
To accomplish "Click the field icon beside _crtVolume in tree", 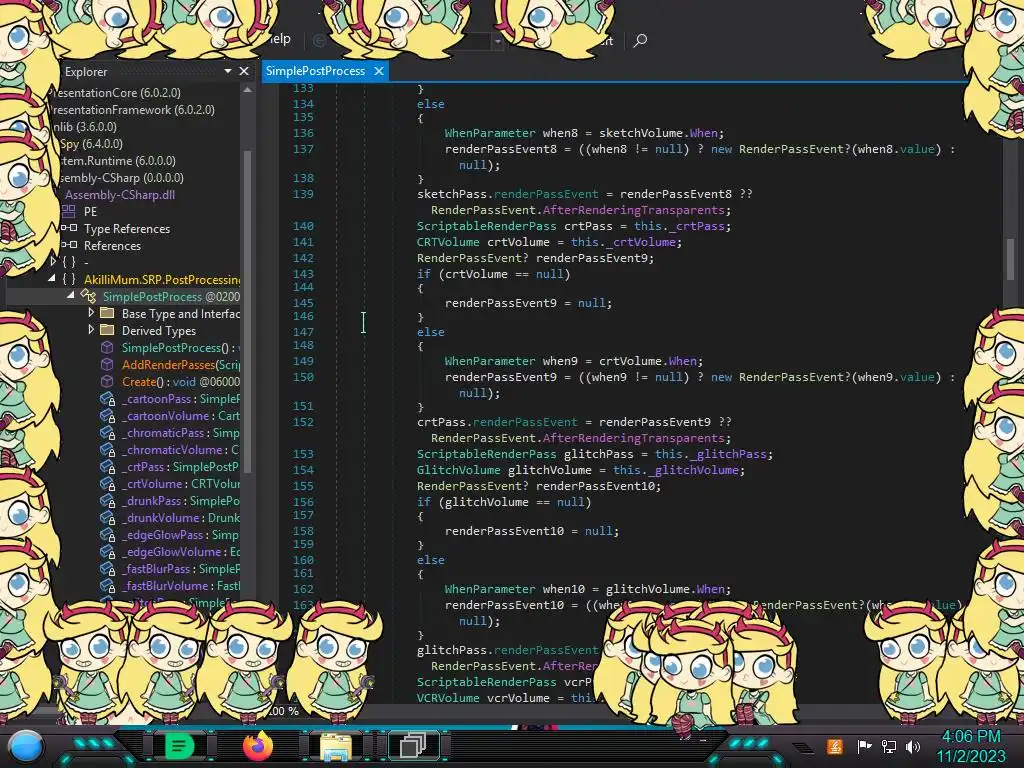I will [108, 484].
